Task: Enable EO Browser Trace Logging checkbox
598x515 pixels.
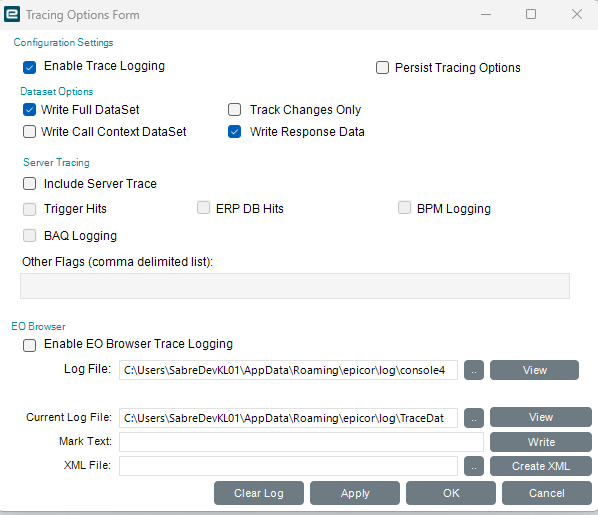Action: 29,345
